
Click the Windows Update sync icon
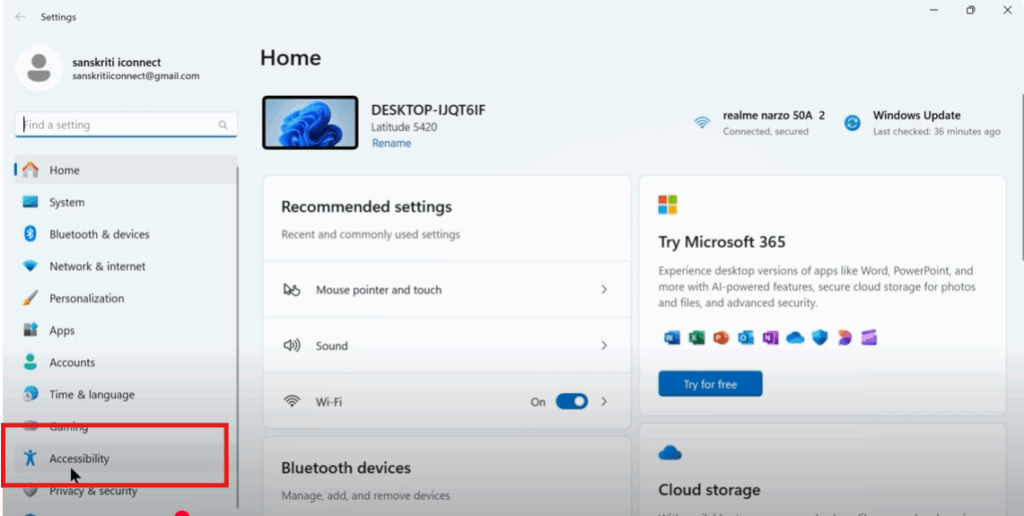coord(852,123)
